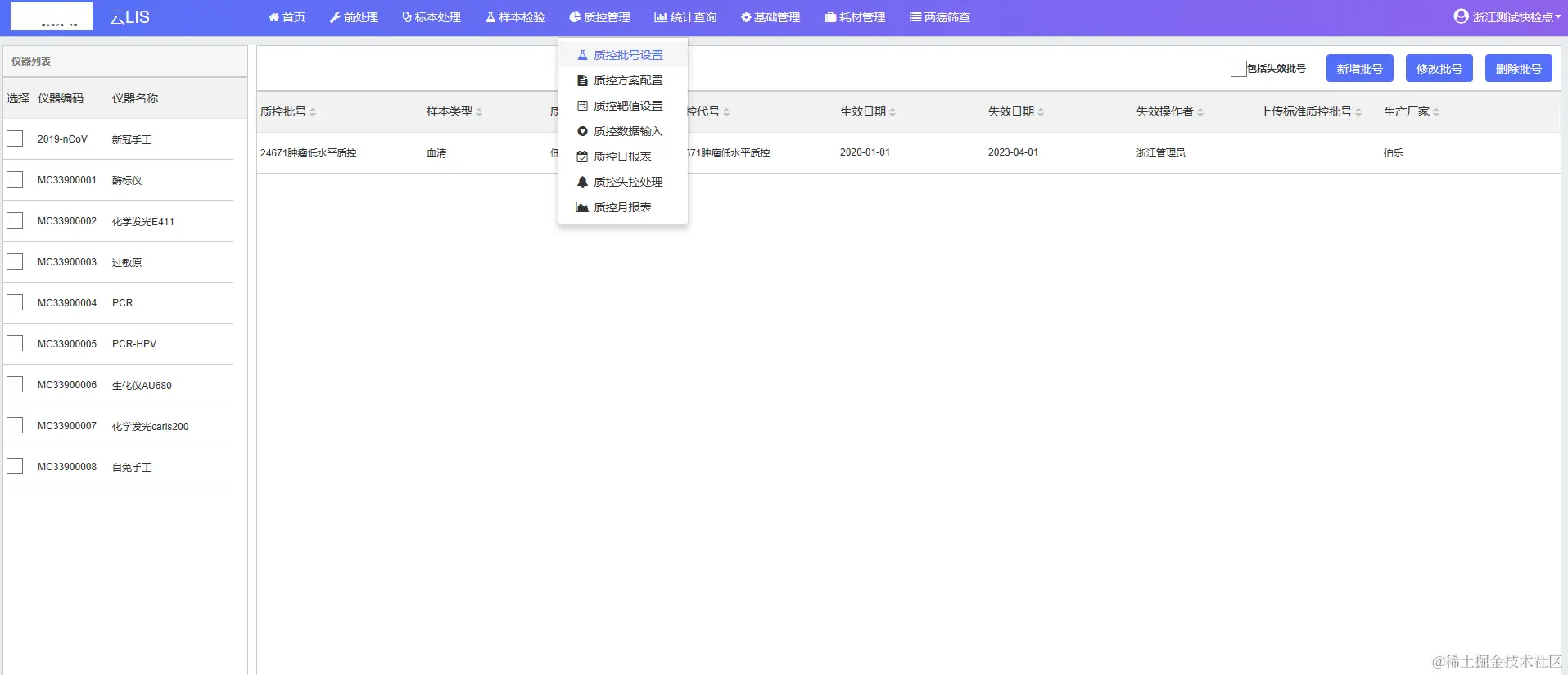Viewport: 1568px width, 675px height.
Task: Enable the 包括失效批号 checkbox
Action: (x=1238, y=69)
